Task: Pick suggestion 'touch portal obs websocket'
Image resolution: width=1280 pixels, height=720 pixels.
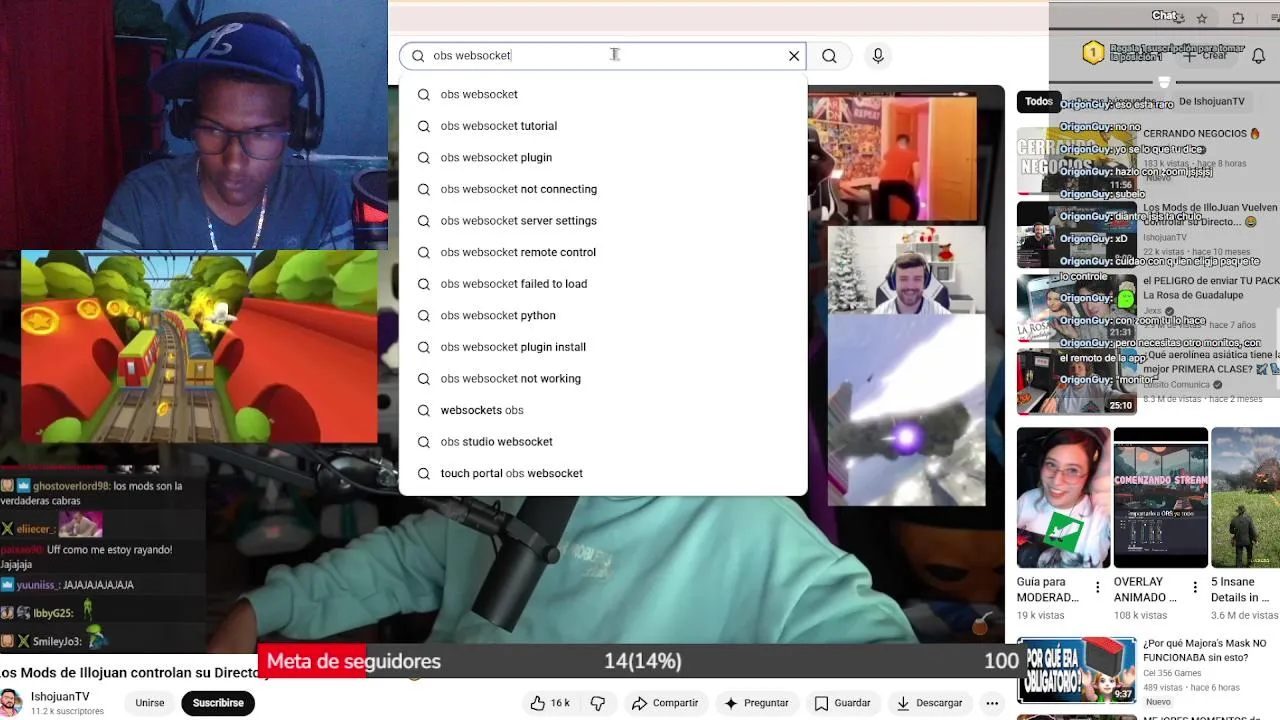Action: [603, 473]
